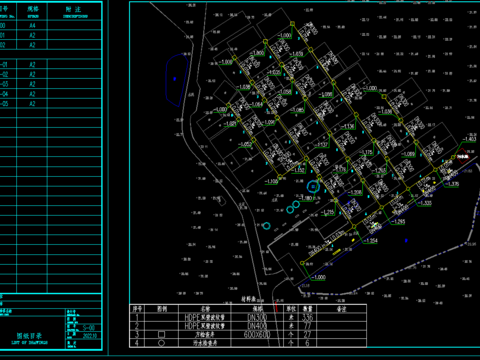Click the DN300 cell in the materials table
Viewport: 480px width, 360px height.
coord(257,317)
